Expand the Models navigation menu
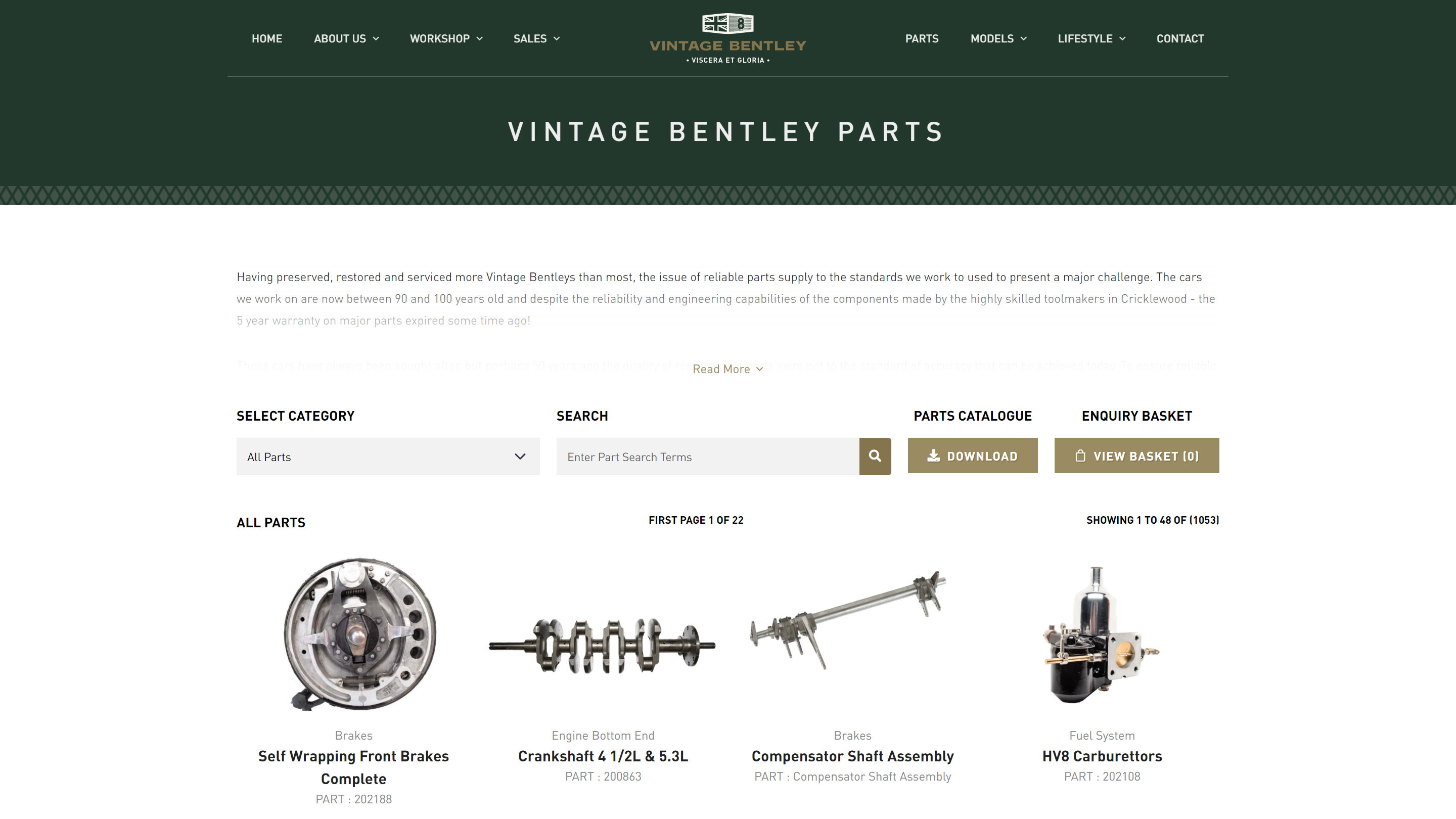1456x819 pixels. [999, 38]
